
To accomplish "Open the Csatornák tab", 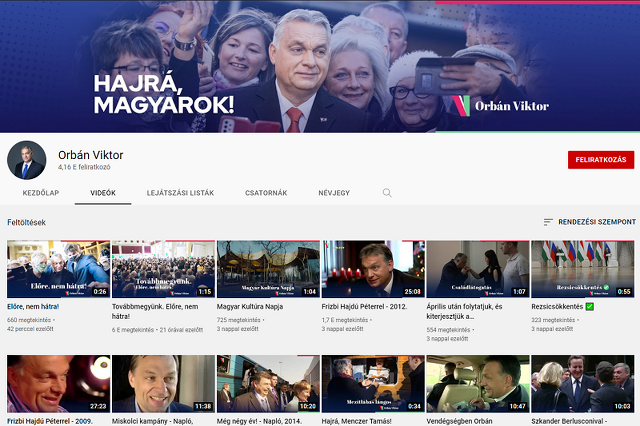I will point(266,193).
